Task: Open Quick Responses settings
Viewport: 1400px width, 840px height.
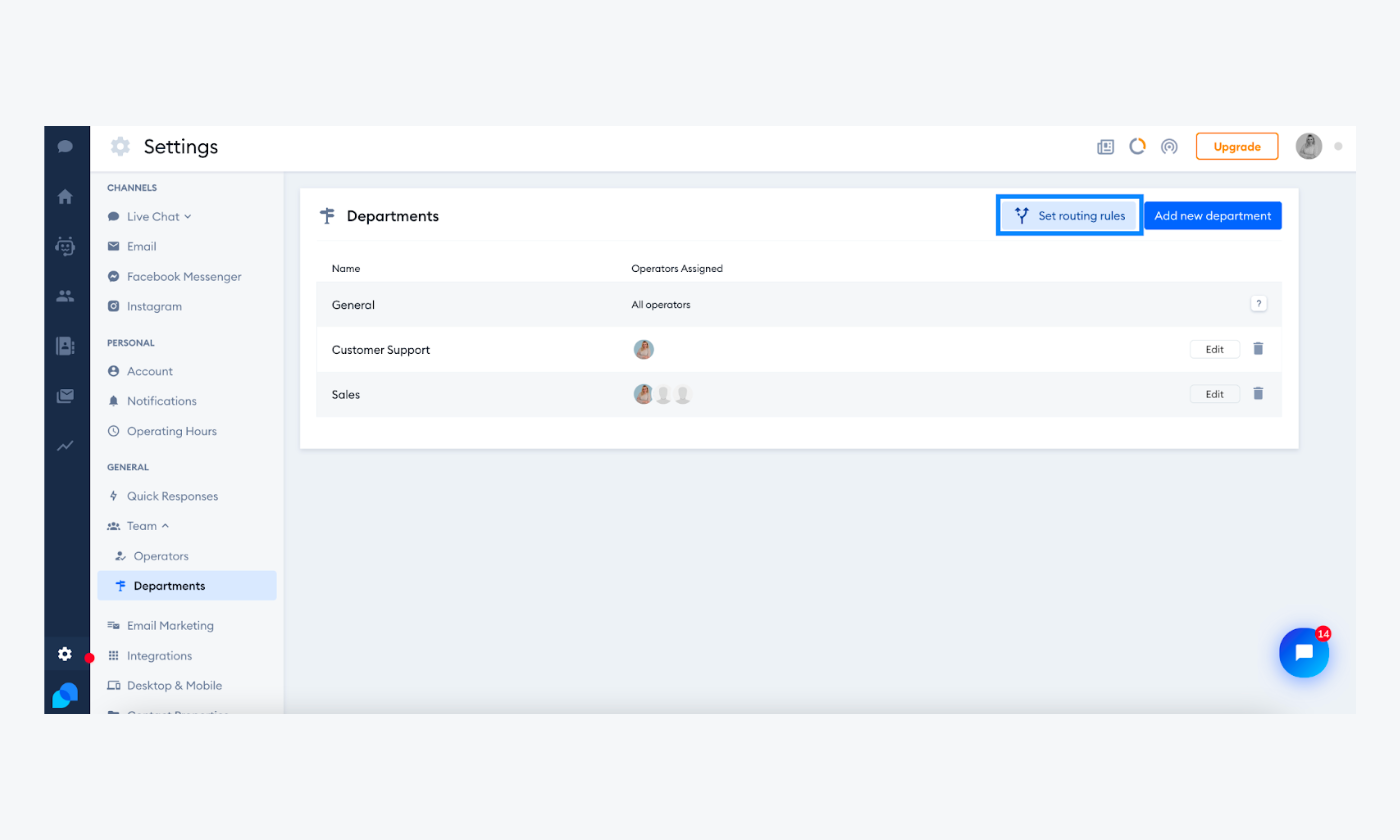Action: [162, 496]
